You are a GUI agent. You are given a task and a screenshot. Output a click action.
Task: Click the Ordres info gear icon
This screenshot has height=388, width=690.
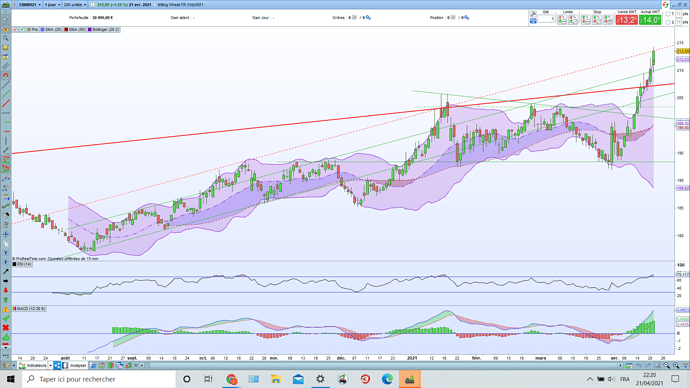point(368,18)
